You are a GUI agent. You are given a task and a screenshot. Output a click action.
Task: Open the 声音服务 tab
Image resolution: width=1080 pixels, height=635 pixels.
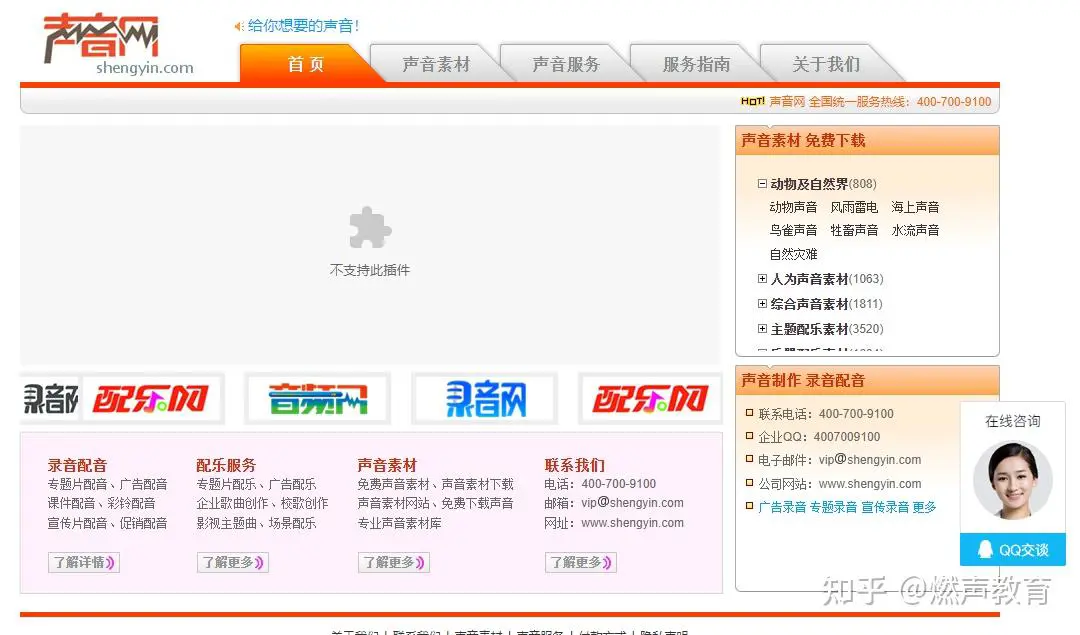[566, 64]
